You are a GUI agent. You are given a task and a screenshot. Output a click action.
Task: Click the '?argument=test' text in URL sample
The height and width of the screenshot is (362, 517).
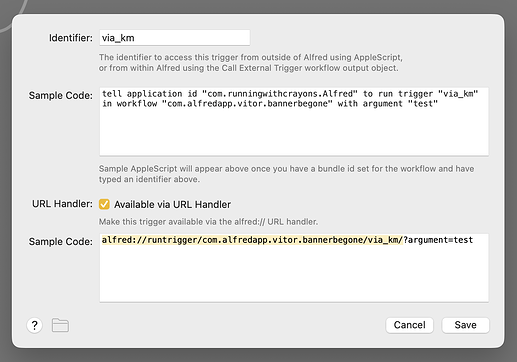pyautogui.click(x=438, y=240)
